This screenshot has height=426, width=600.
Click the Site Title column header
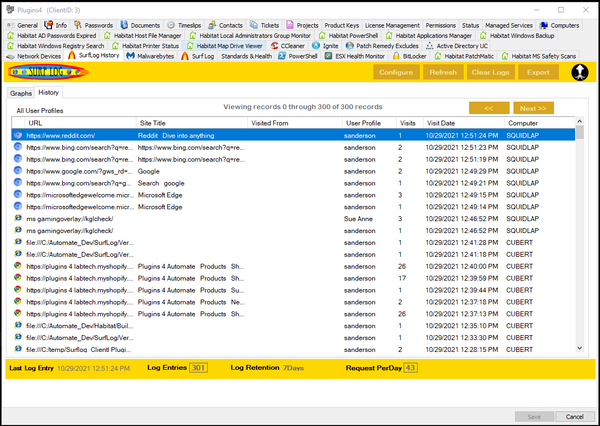pos(192,123)
